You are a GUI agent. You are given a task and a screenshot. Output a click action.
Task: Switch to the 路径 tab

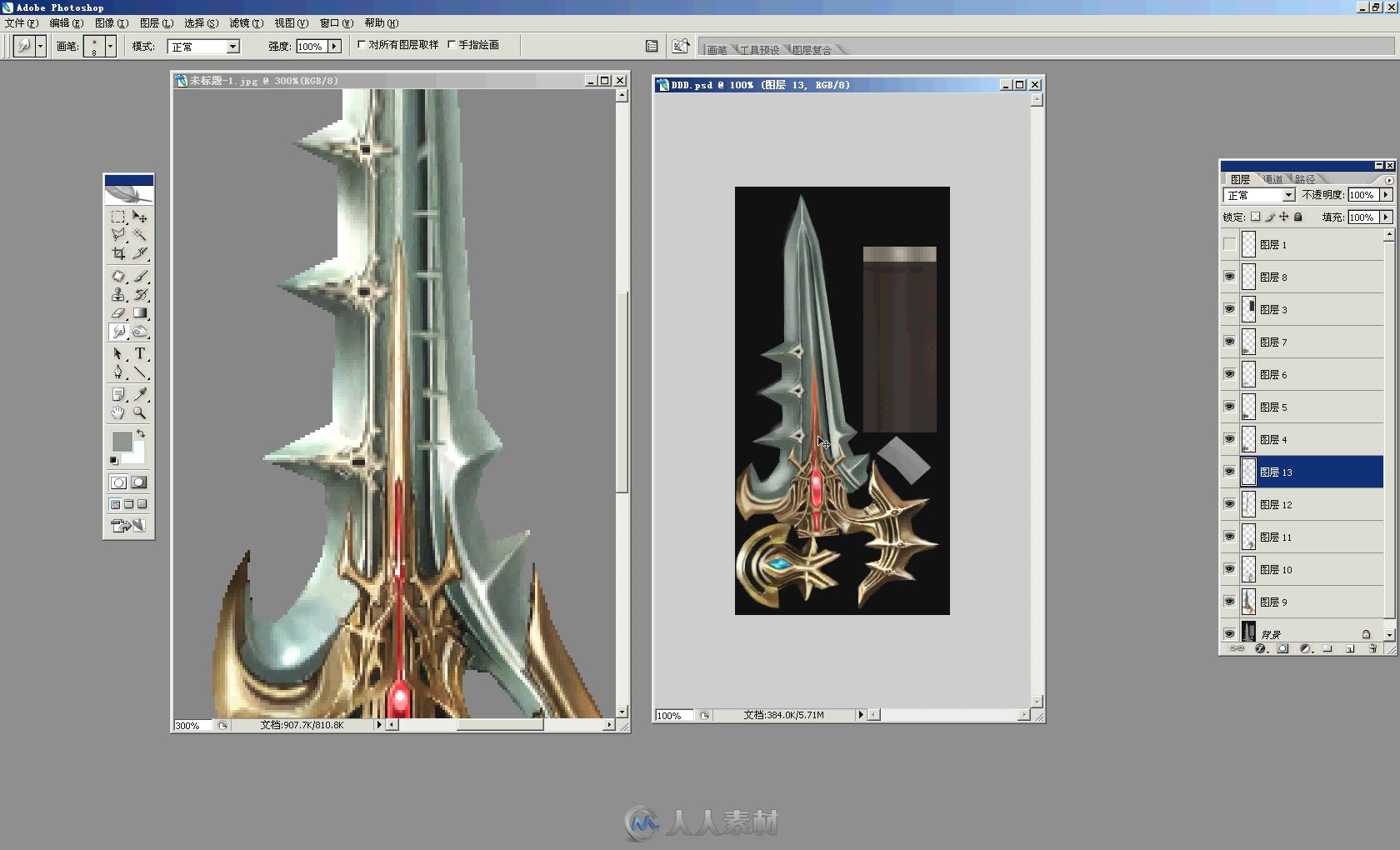[x=1305, y=179]
